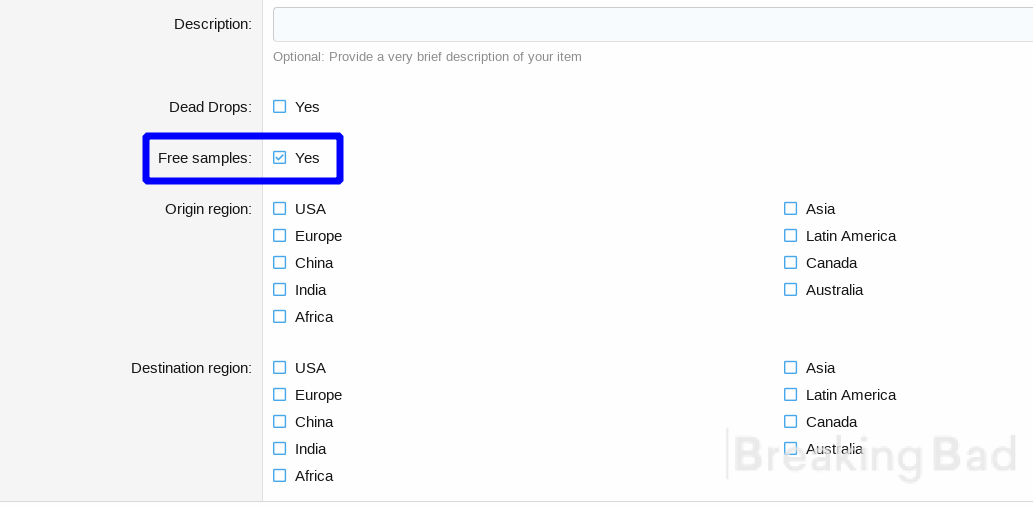Select Canada as Origin region
This screenshot has width=1033, height=506.
click(x=791, y=263)
